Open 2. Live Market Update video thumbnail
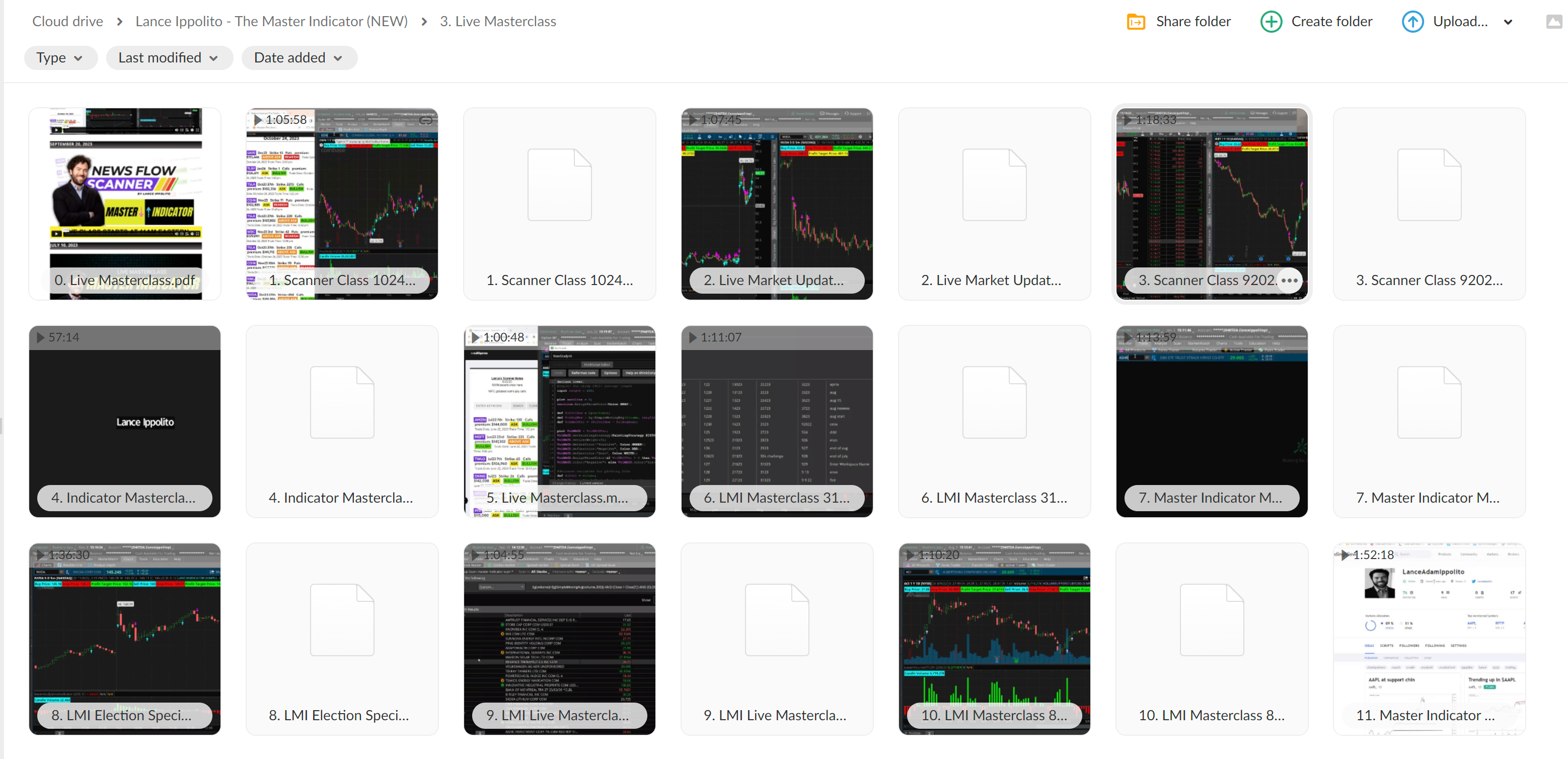 coord(777,204)
